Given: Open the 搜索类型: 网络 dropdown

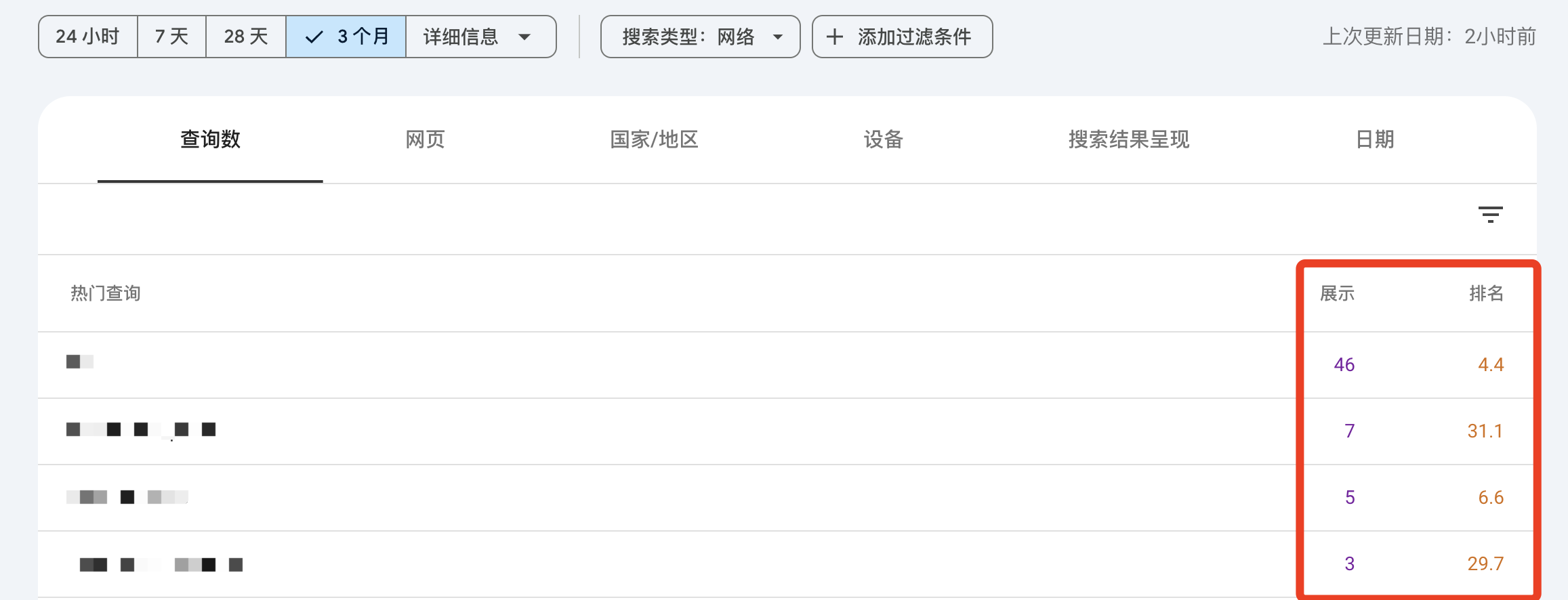Looking at the screenshot, I should [x=701, y=37].
